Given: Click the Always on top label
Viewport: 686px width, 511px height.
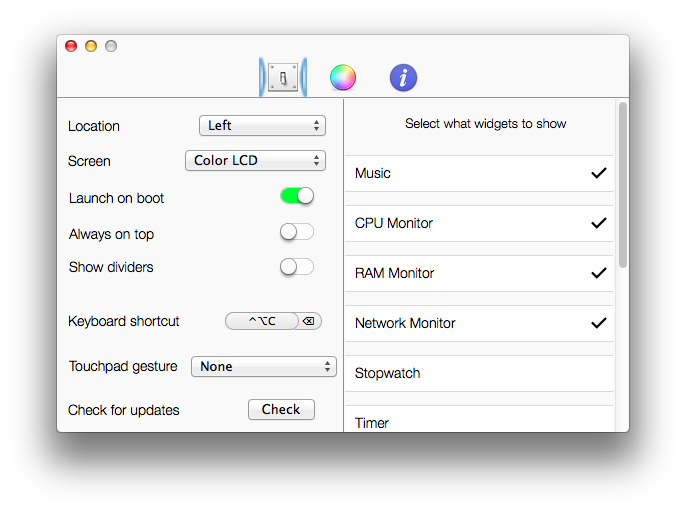Looking at the screenshot, I should [x=111, y=234].
